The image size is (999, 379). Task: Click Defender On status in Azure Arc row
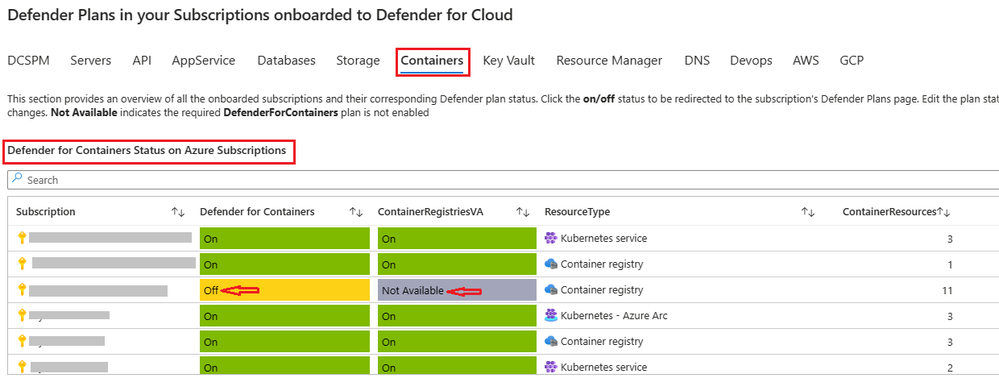(x=285, y=316)
